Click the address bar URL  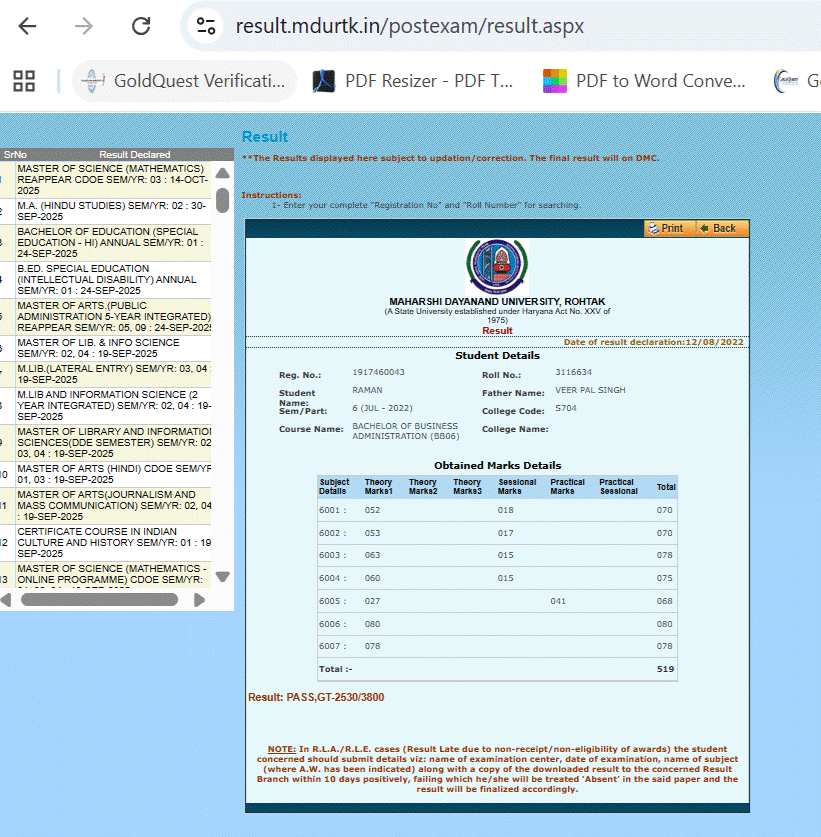click(x=410, y=26)
